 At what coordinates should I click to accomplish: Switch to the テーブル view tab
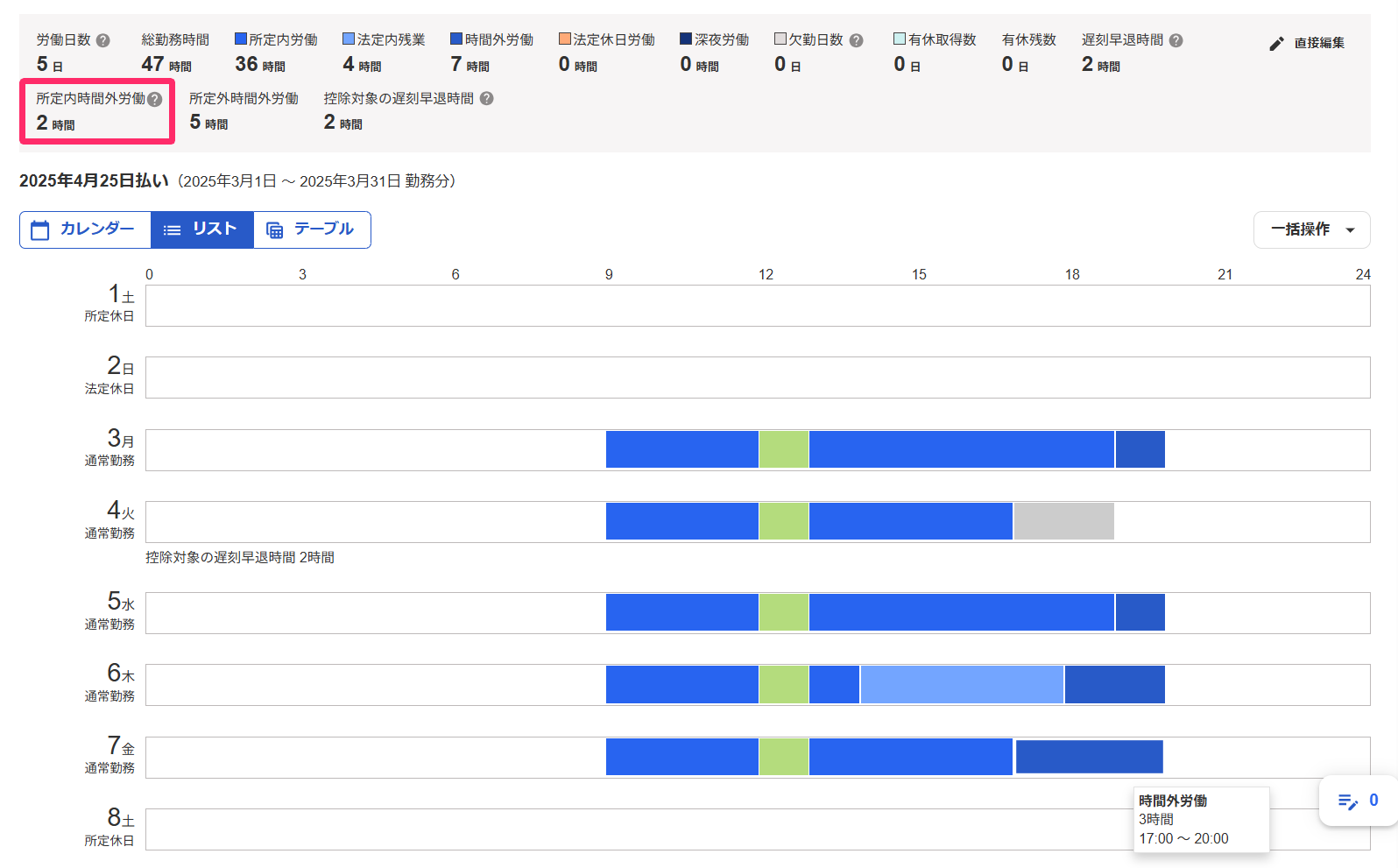pyautogui.click(x=312, y=229)
